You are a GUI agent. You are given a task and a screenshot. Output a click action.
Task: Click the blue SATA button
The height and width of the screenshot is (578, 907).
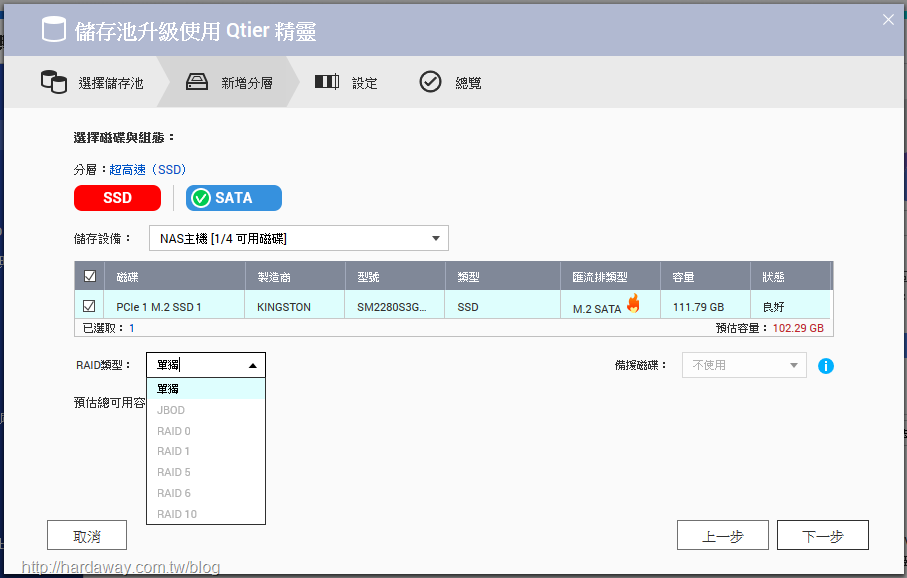pos(234,198)
